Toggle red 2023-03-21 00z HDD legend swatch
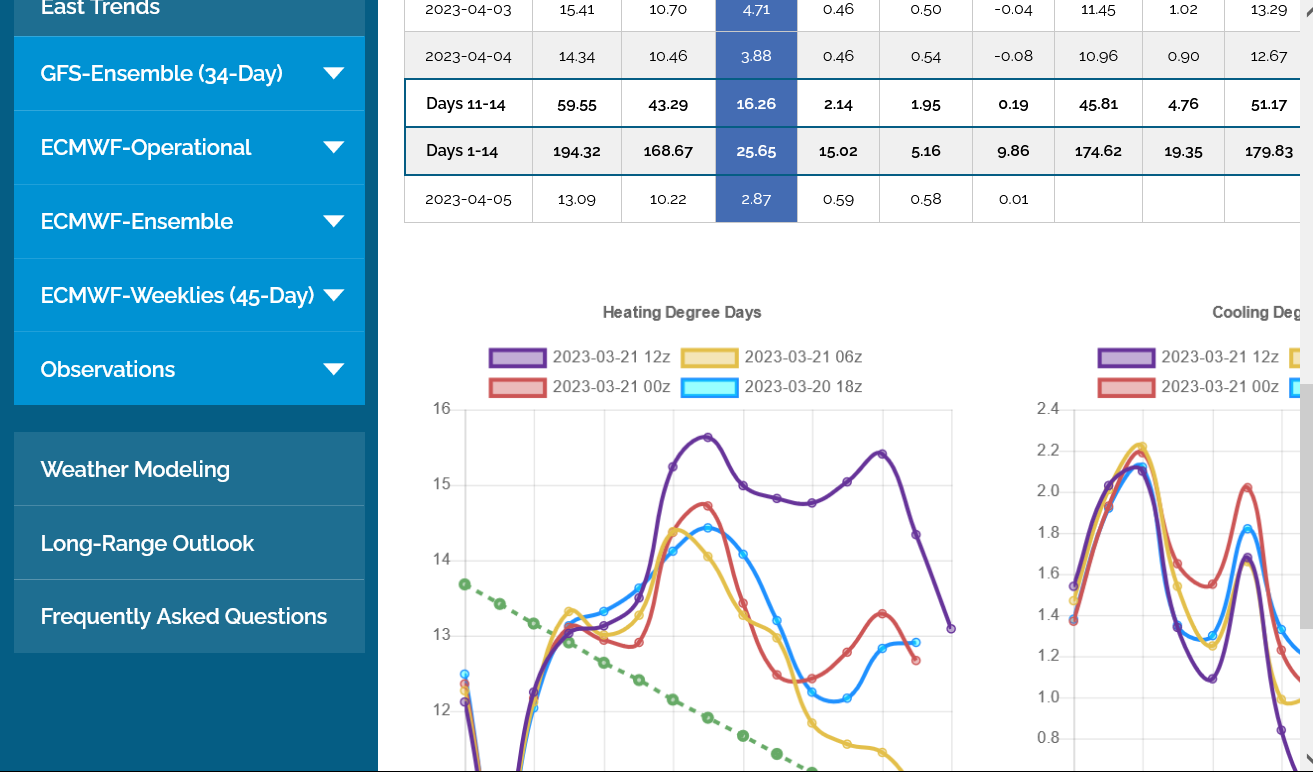This screenshot has height=778, width=1313. (x=517, y=387)
